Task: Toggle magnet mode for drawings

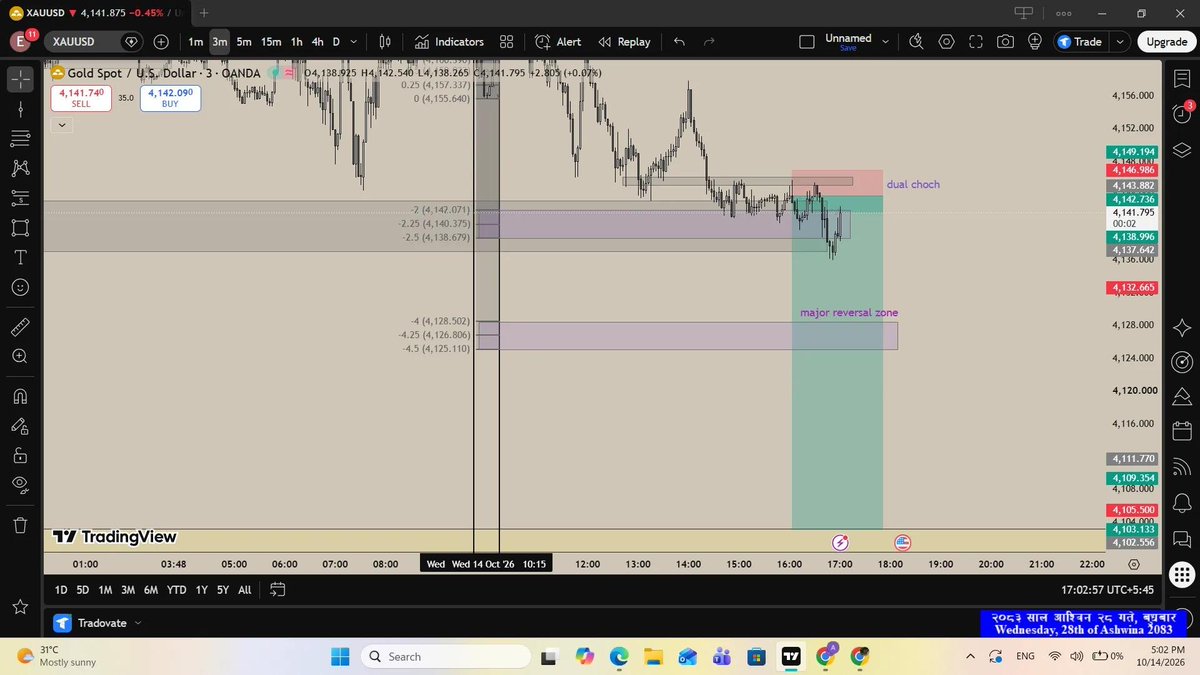Action: (x=21, y=396)
